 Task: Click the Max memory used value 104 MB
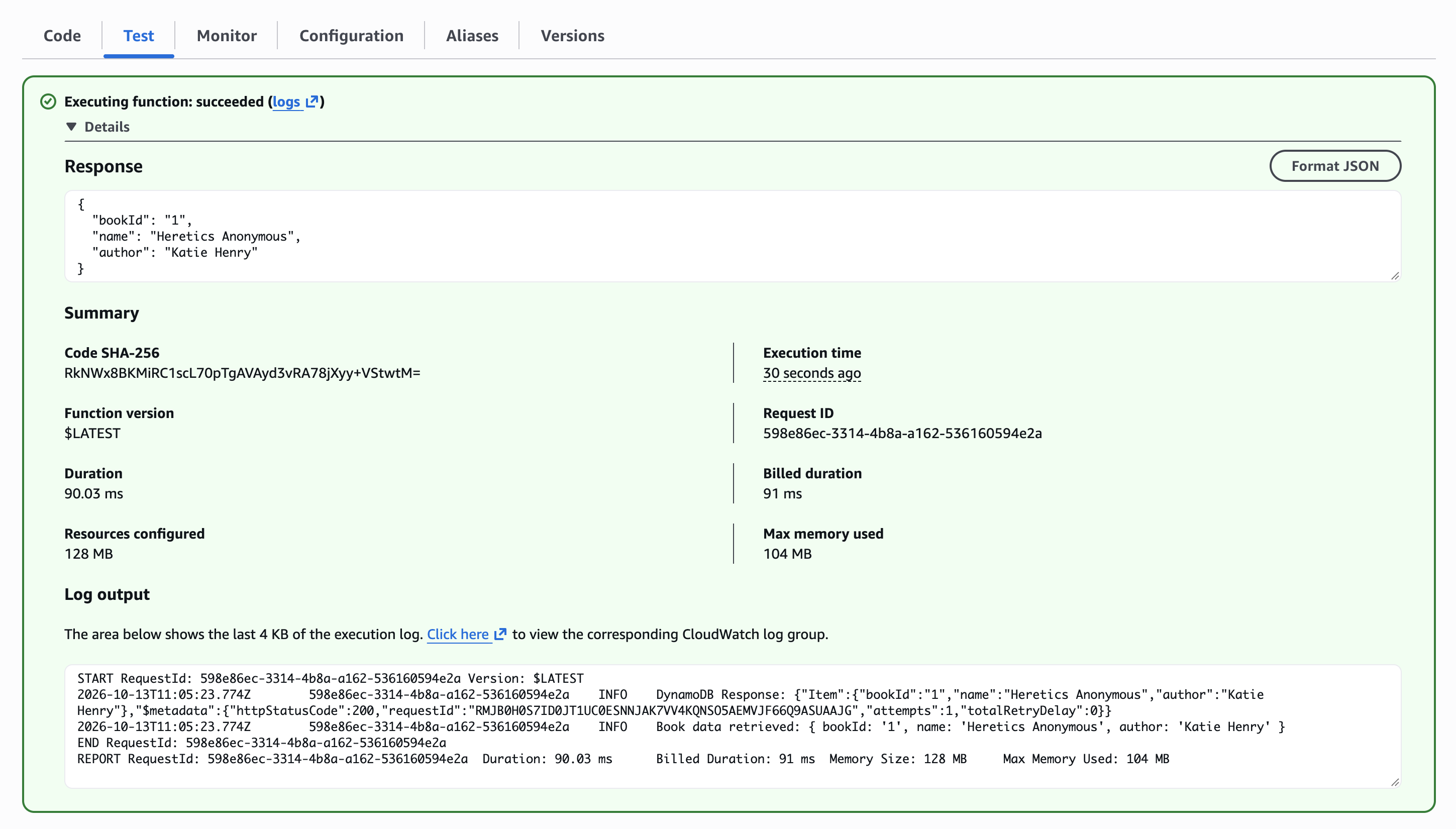coord(787,554)
